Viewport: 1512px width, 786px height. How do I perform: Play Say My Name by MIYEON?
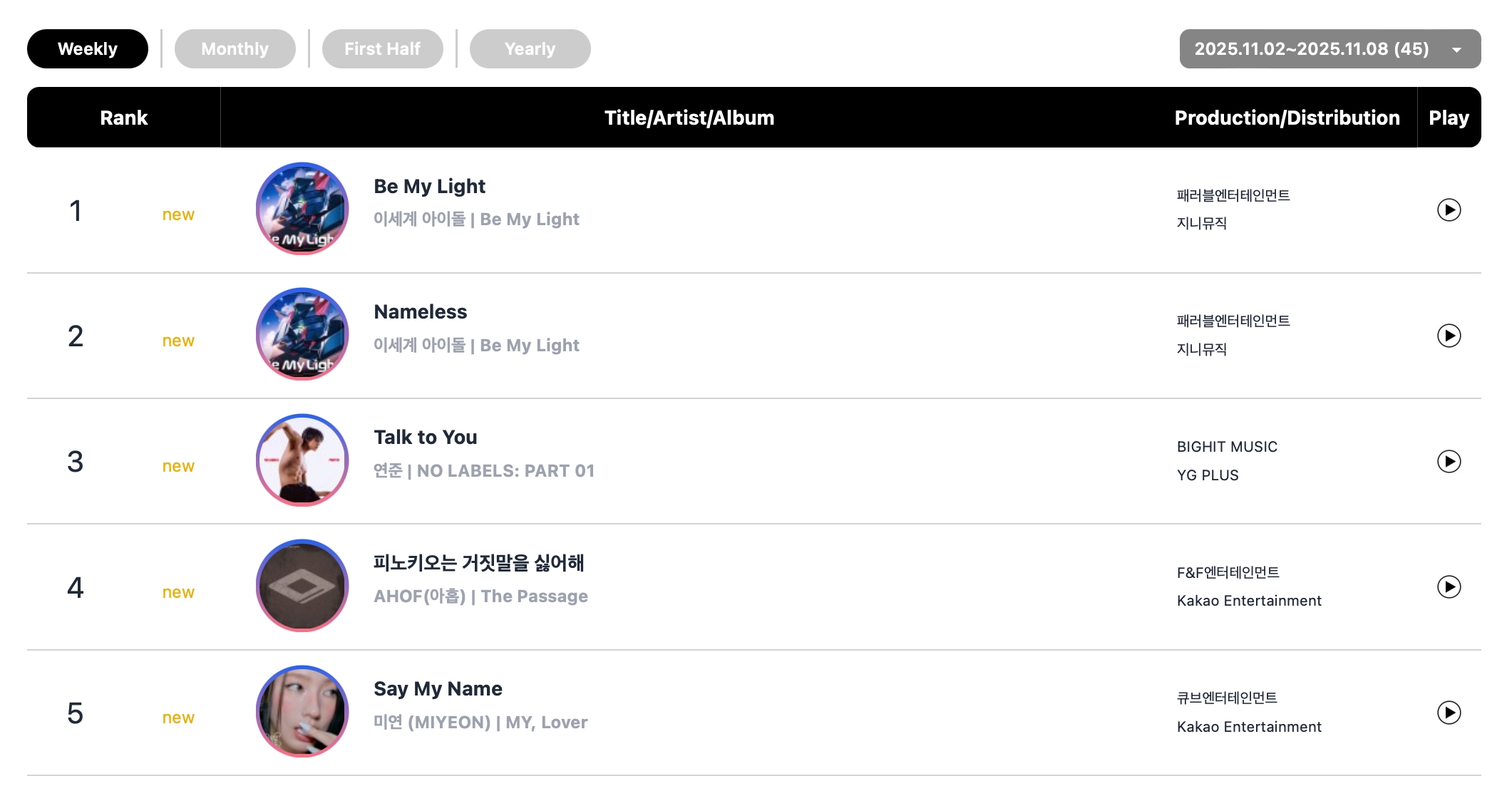pos(1449,713)
